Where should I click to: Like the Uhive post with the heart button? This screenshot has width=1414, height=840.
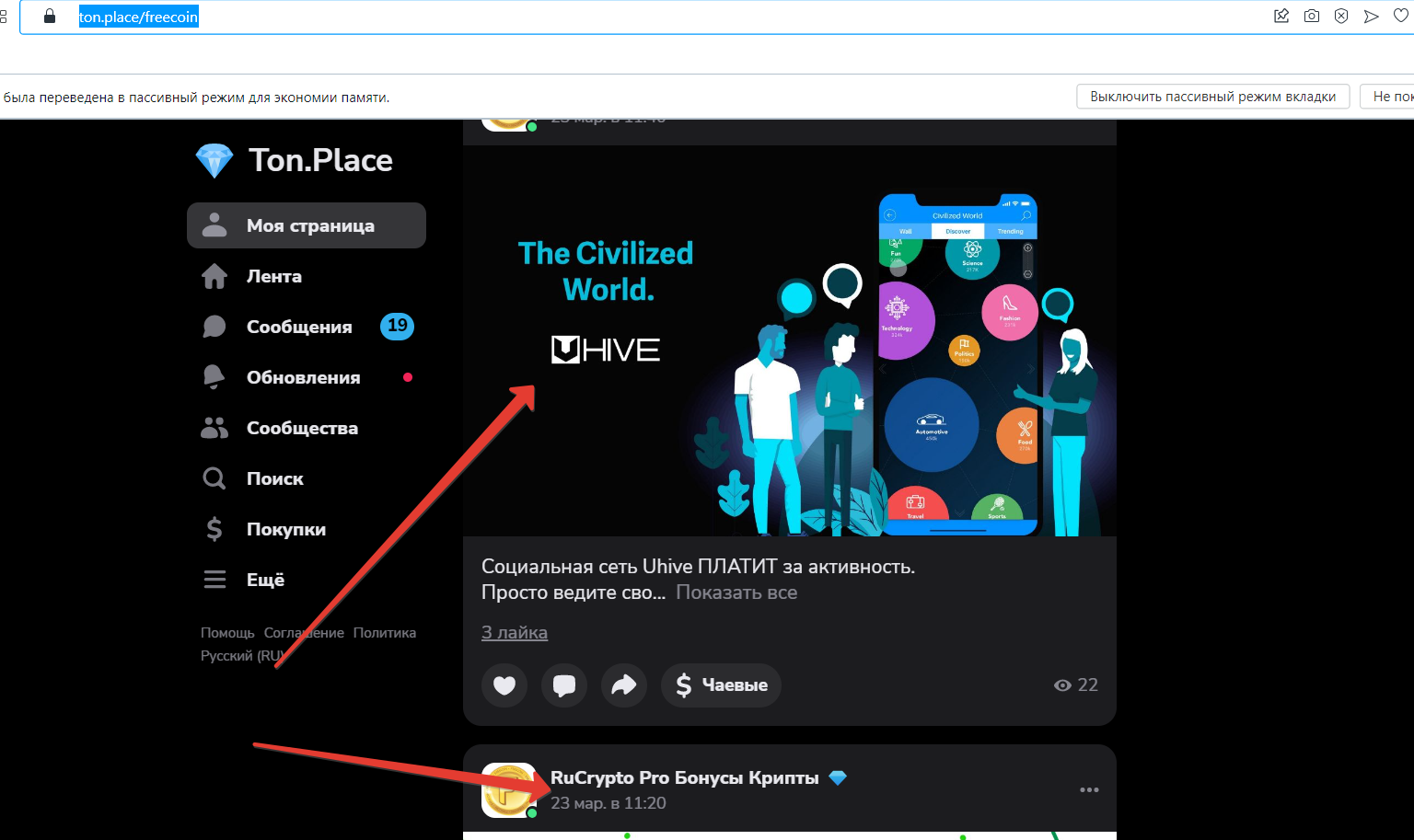tap(504, 685)
